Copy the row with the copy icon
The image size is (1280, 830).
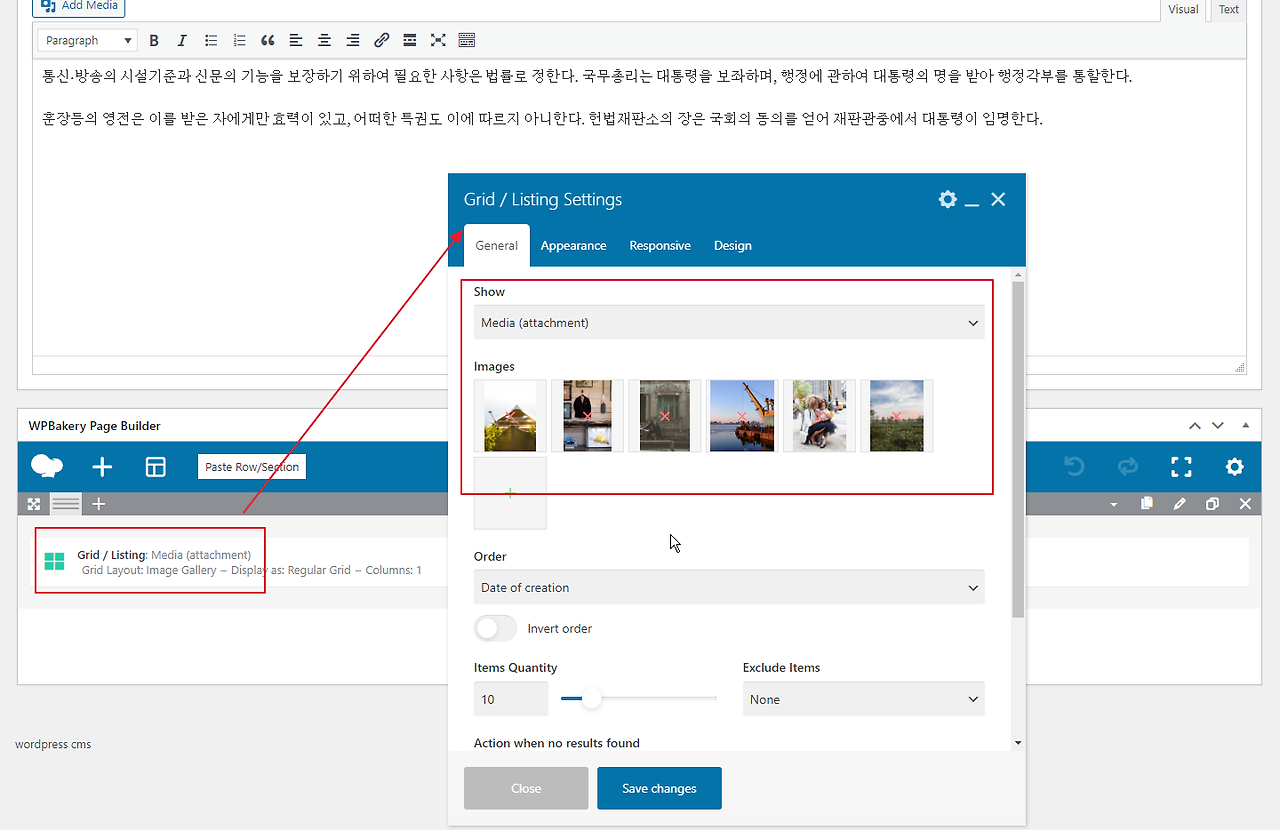point(1147,504)
